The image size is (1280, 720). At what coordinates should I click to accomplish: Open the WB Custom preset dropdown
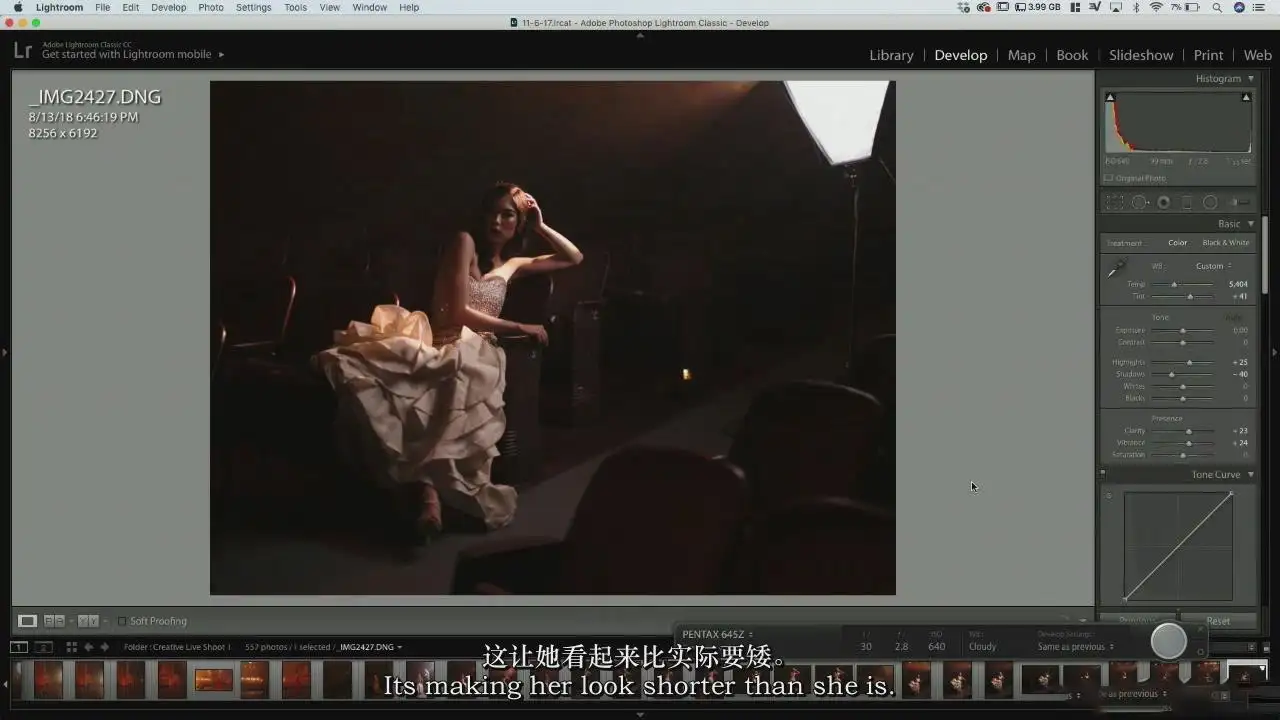click(x=1214, y=266)
